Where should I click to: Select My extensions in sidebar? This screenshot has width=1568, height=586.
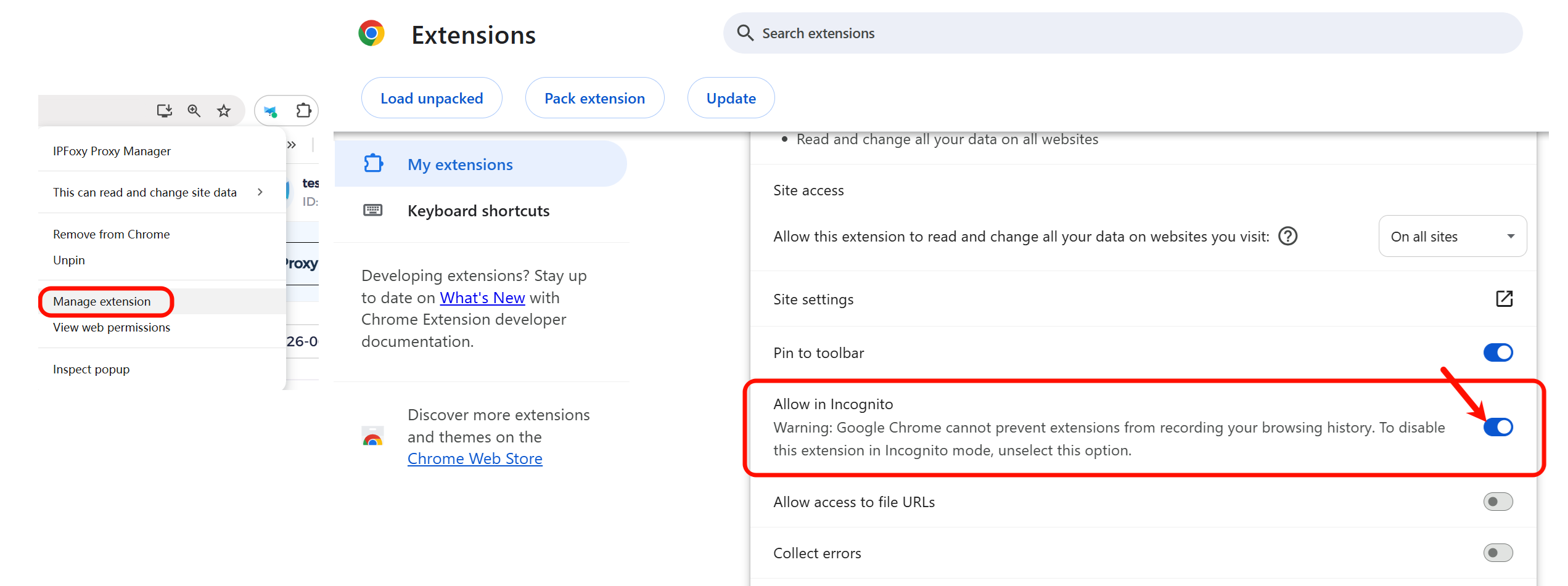(480, 164)
